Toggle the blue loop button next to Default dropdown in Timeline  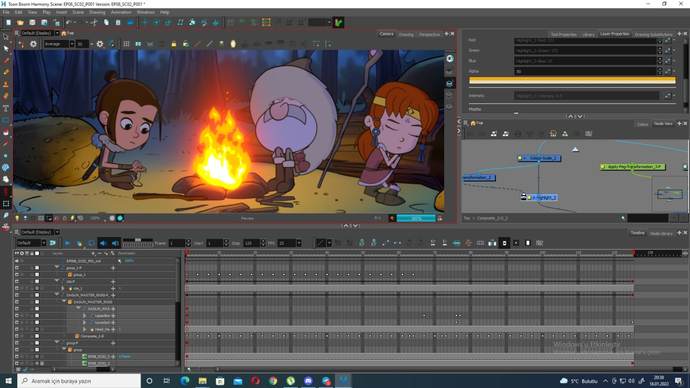(53, 243)
